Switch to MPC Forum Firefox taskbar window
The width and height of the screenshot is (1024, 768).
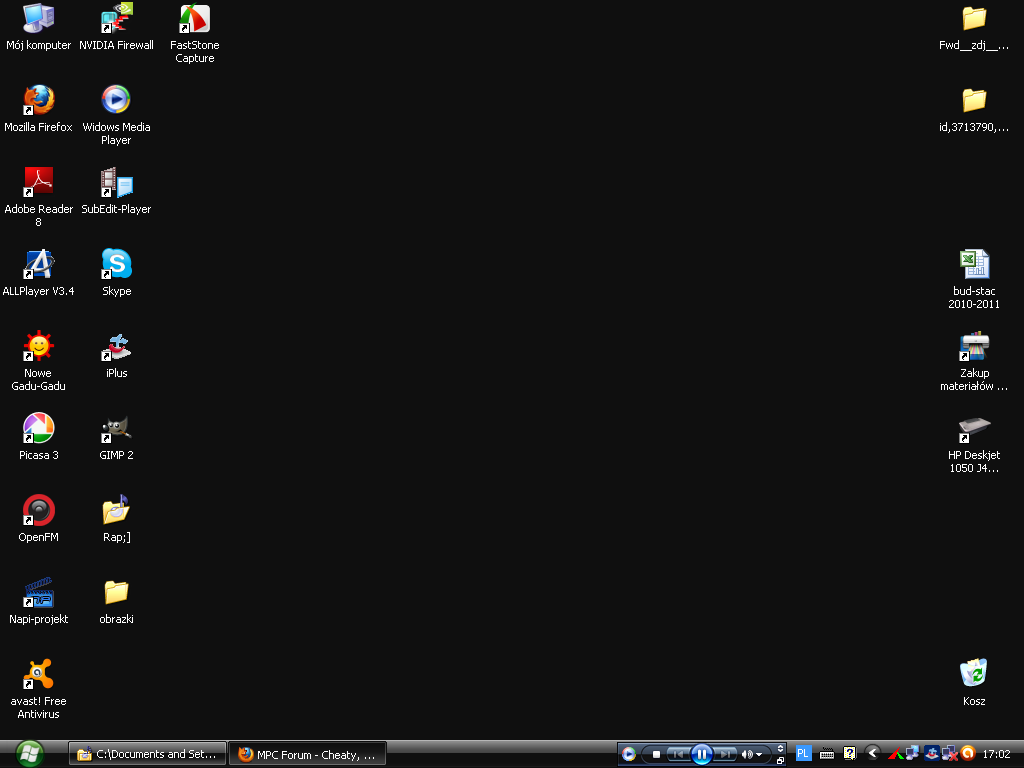[308, 754]
